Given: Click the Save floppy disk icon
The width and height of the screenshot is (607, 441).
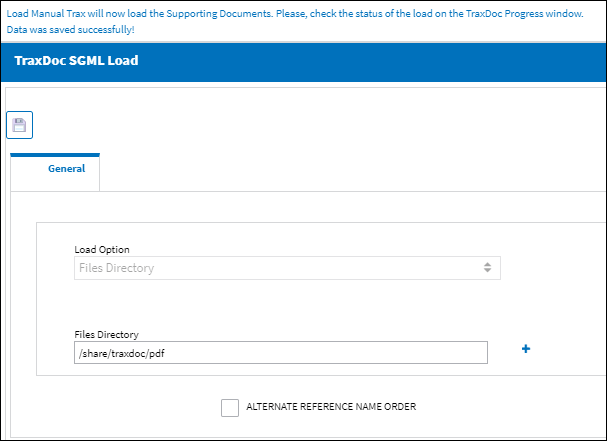Looking at the screenshot, I should 19,125.
